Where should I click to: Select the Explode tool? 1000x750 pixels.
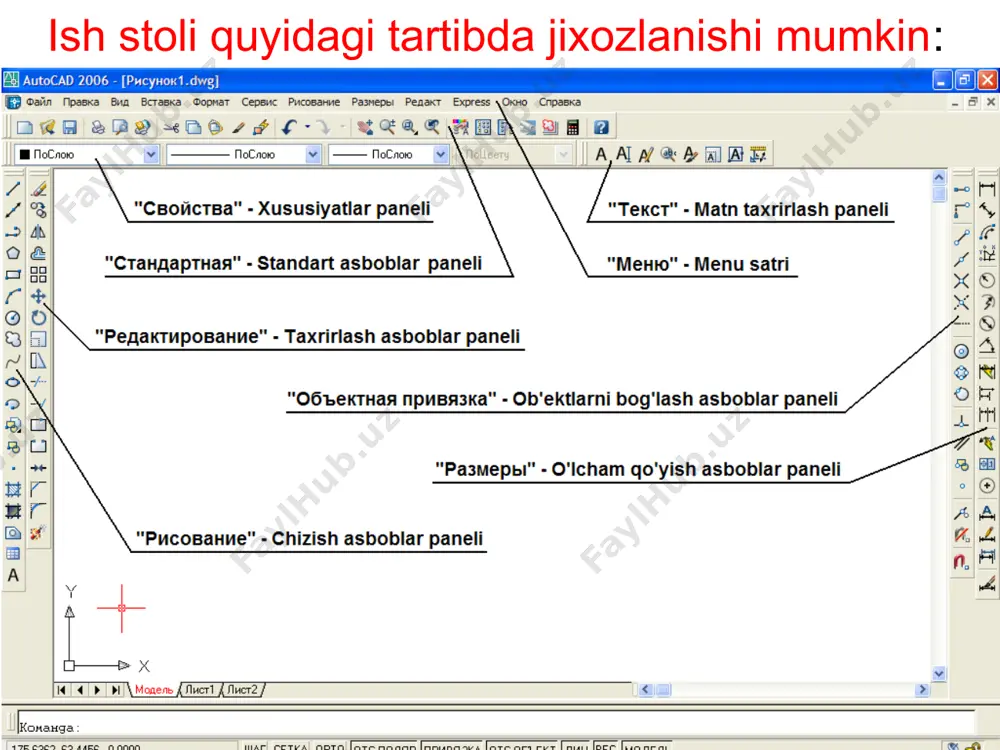(x=39, y=533)
